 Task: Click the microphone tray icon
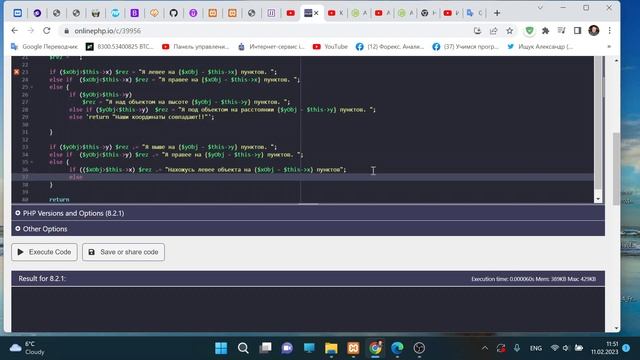coord(517,348)
